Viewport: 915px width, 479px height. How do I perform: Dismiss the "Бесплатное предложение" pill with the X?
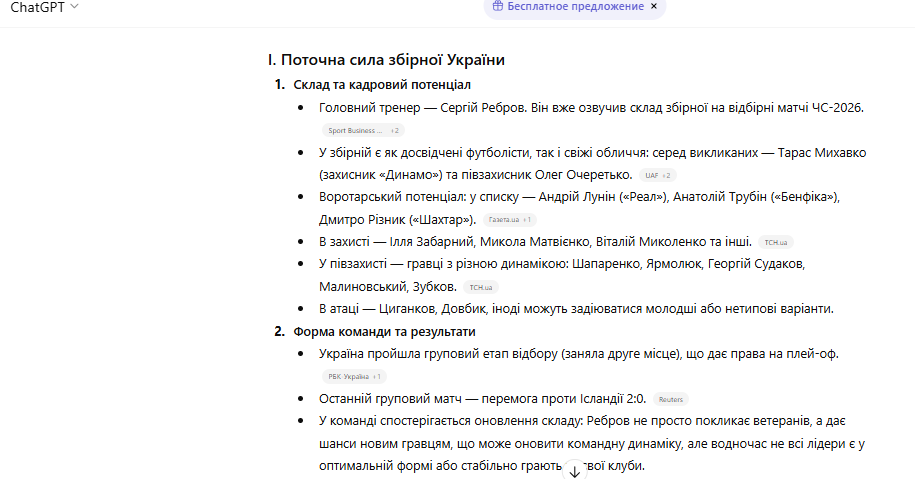[x=654, y=6]
